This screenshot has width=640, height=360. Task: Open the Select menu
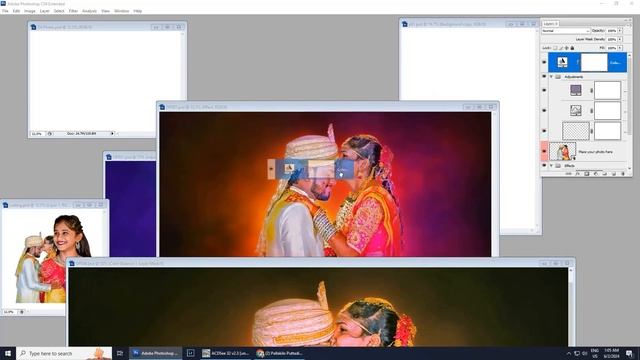[59, 11]
